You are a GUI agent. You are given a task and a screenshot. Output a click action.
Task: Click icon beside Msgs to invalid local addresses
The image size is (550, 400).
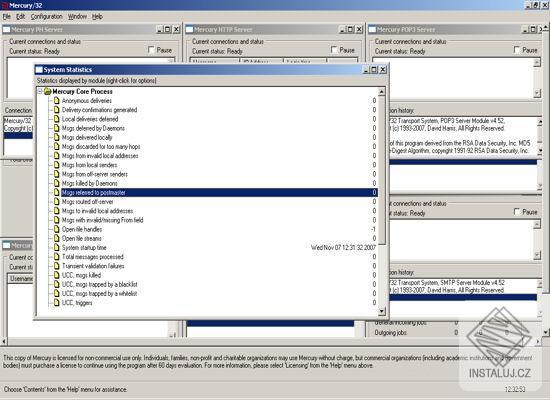pos(56,211)
